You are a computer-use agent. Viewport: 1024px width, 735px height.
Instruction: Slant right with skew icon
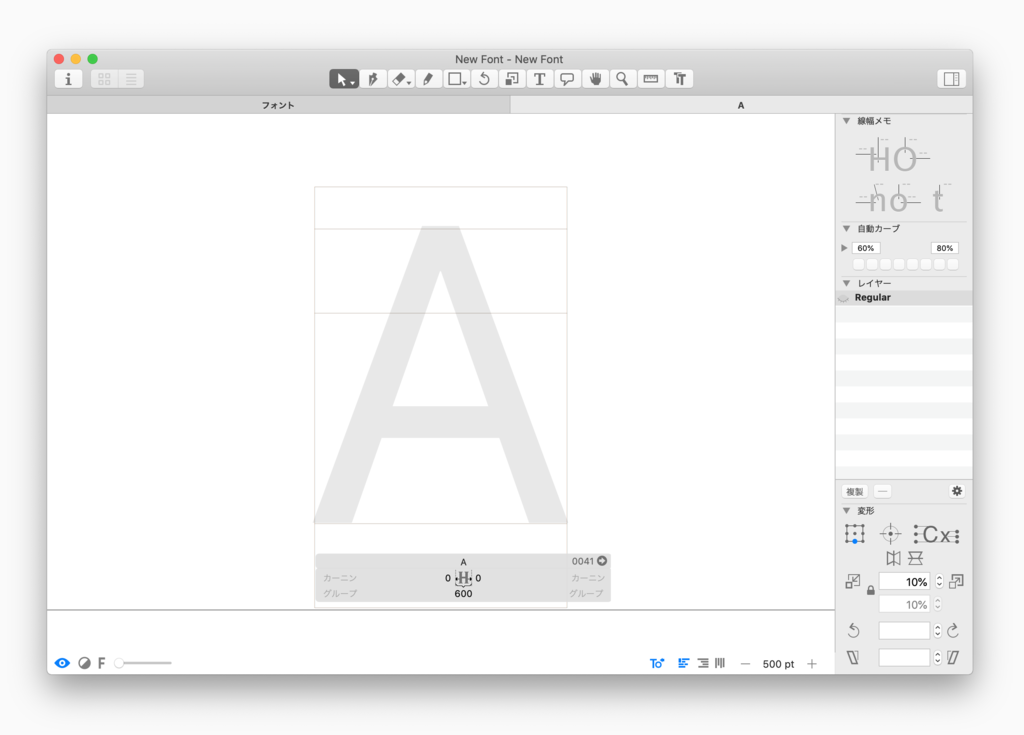(953, 657)
